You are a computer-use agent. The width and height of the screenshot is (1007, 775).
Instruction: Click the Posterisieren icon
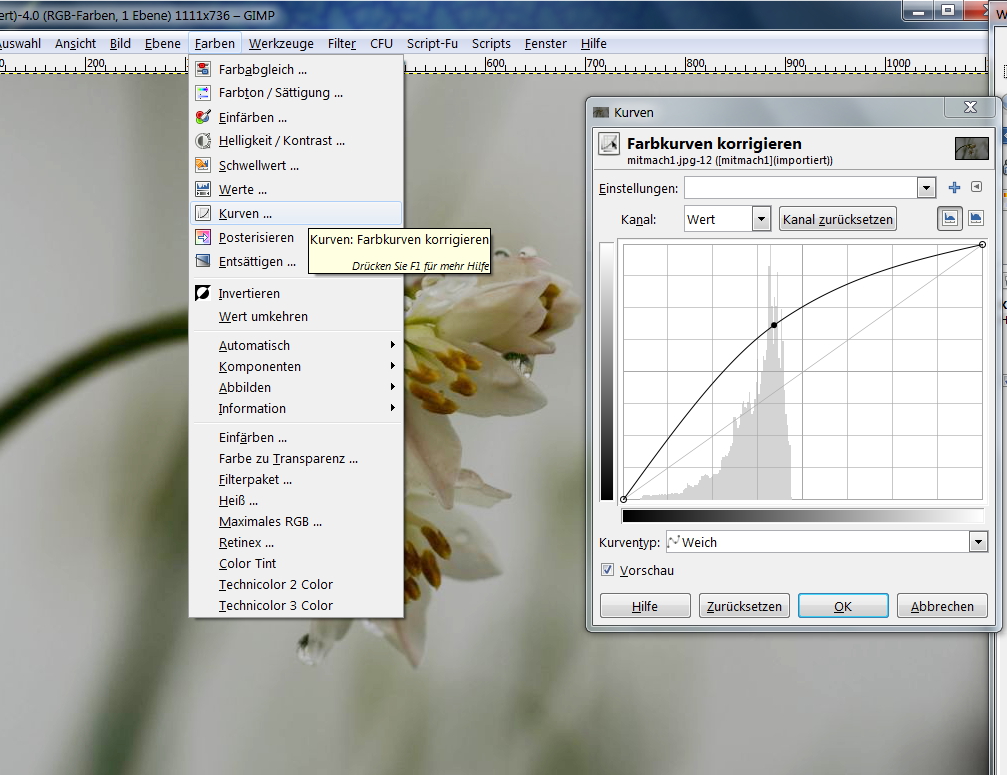tap(203, 238)
